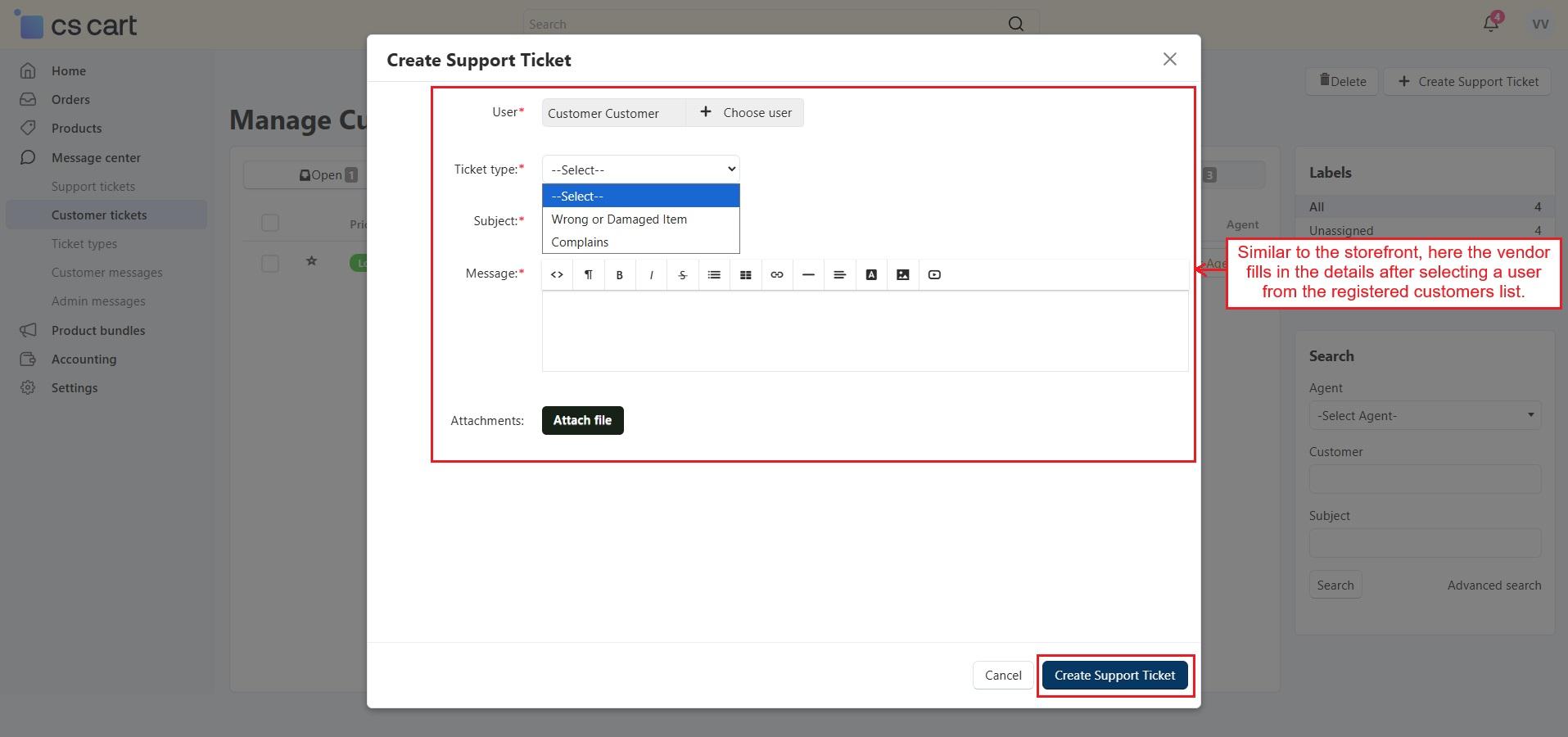Open Ticket types in the sidebar
The width and height of the screenshot is (1568, 737).
click(x=84, y=244)
